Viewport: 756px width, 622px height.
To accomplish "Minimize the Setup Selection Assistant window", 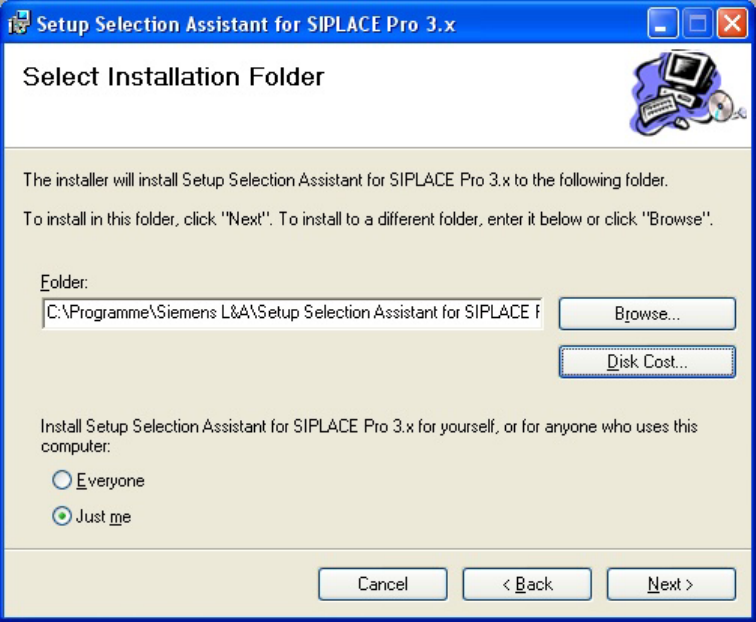I will coord(662,23).
